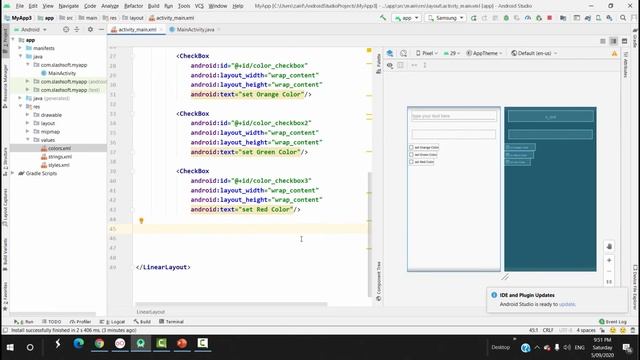Click the design surface layers icon
The image size is (640, 360).
coord(390,53)
